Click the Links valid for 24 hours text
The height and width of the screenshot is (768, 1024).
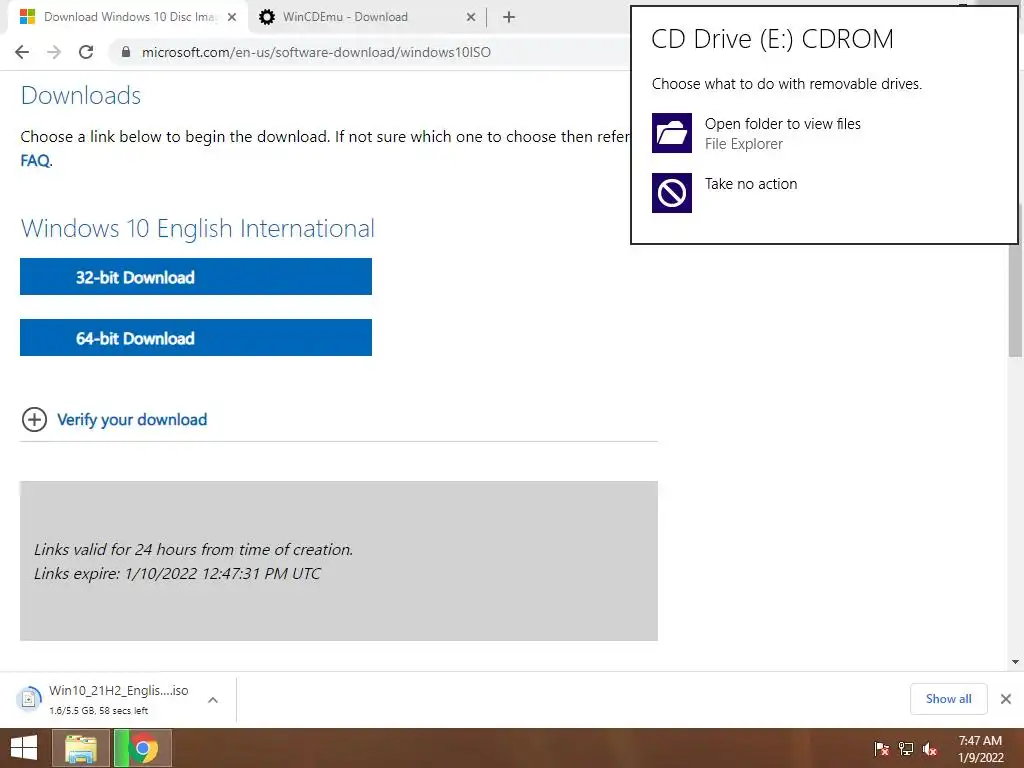(193, 549)
